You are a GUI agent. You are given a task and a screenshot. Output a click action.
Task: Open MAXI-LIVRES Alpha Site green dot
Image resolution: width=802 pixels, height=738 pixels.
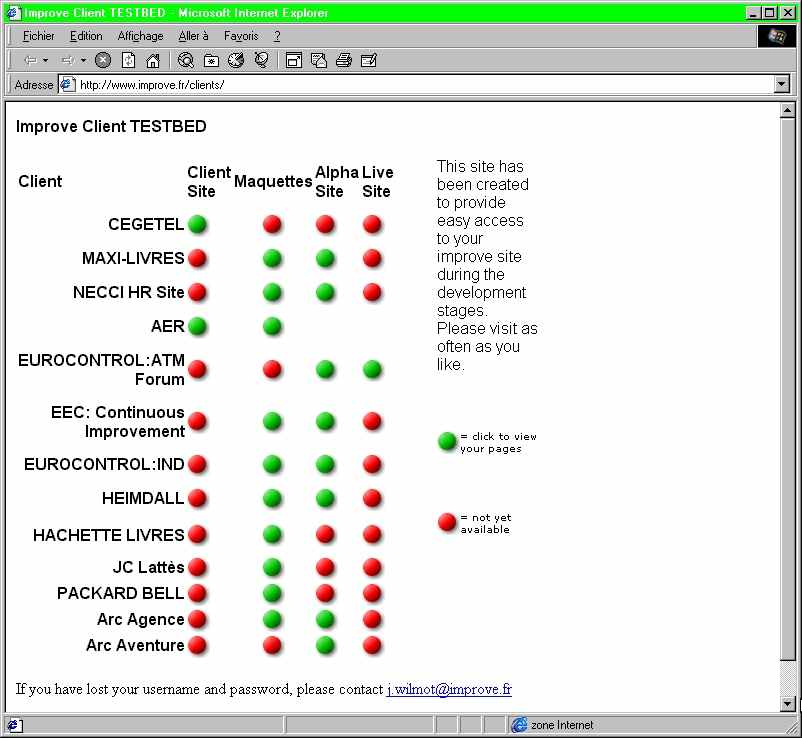[325, 258]
